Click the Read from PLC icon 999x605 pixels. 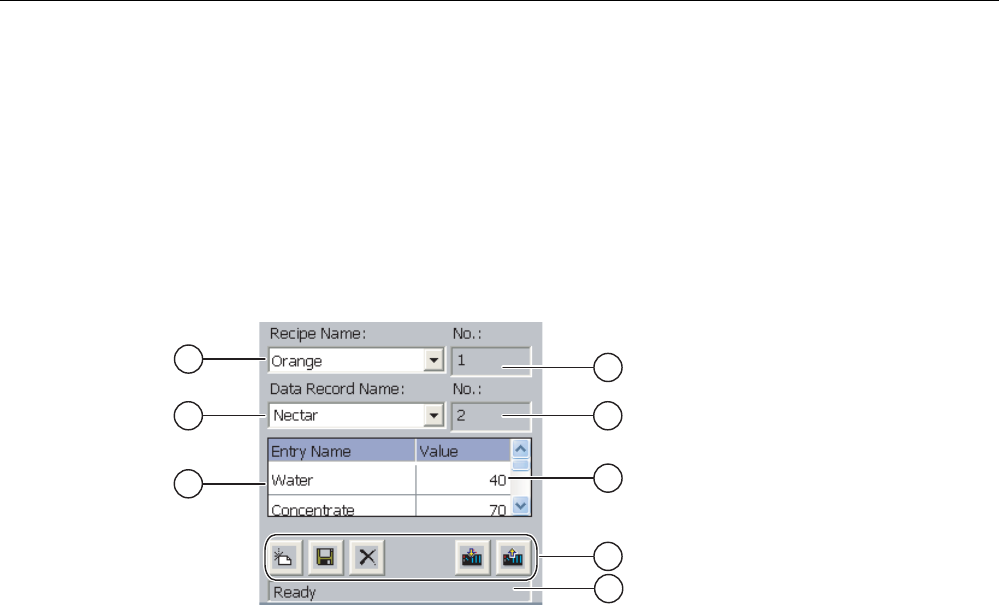513,558
